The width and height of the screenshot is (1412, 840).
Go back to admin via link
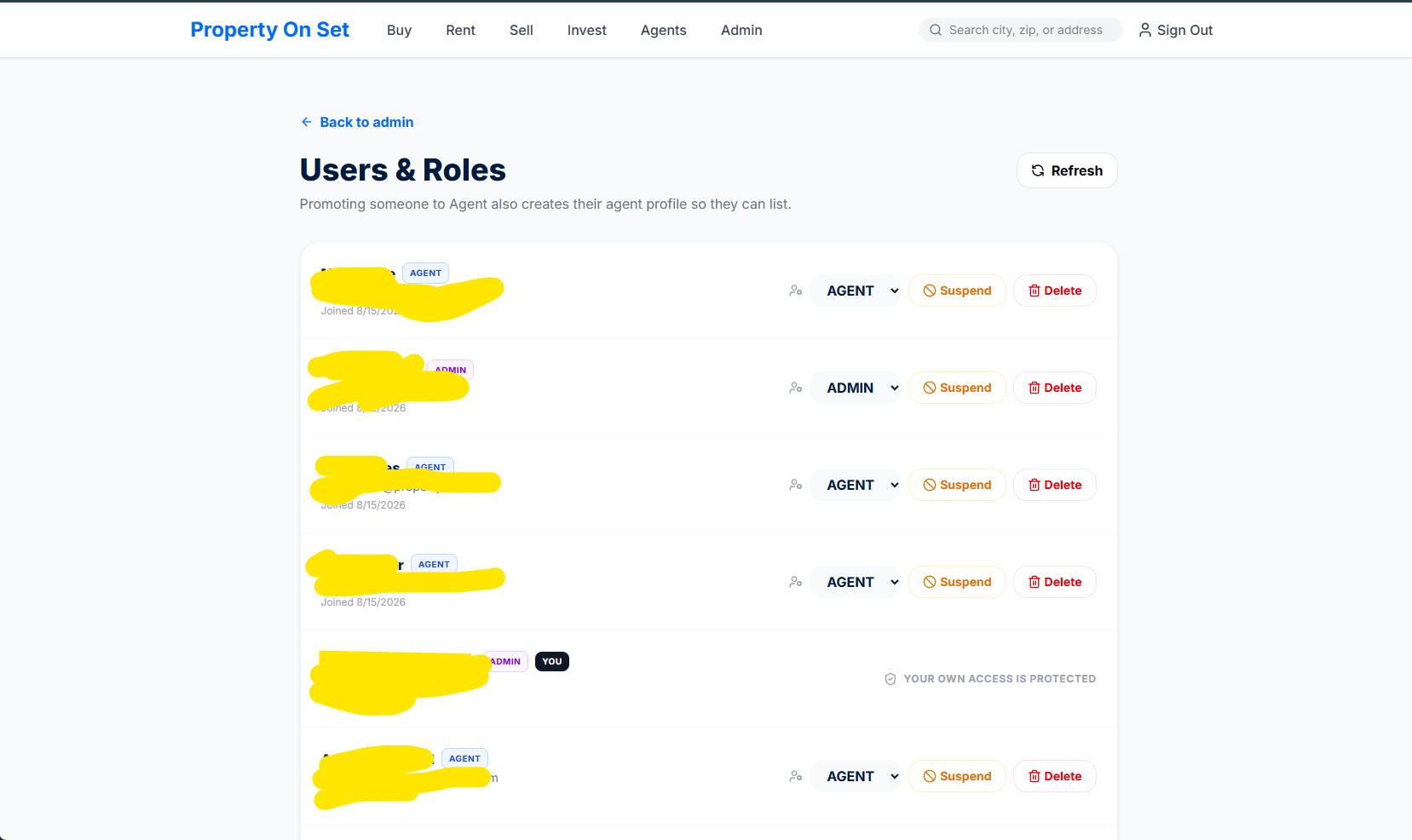357,122
